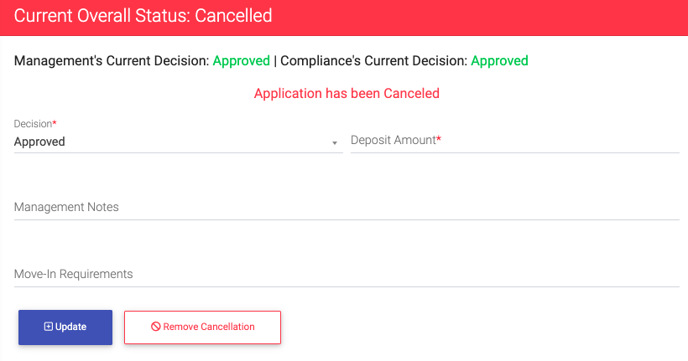Image resolution: width=688 pixels, height=361 pixels.
Task: Click the blue Update button label
Action: click(71, 327)
